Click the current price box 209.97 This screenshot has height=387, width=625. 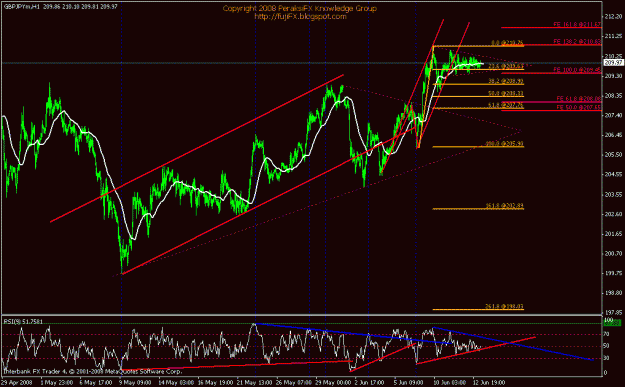tap(613, 63)
